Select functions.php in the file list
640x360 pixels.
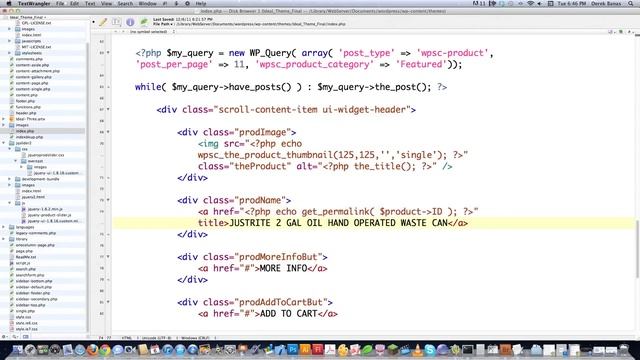point(28,107)
